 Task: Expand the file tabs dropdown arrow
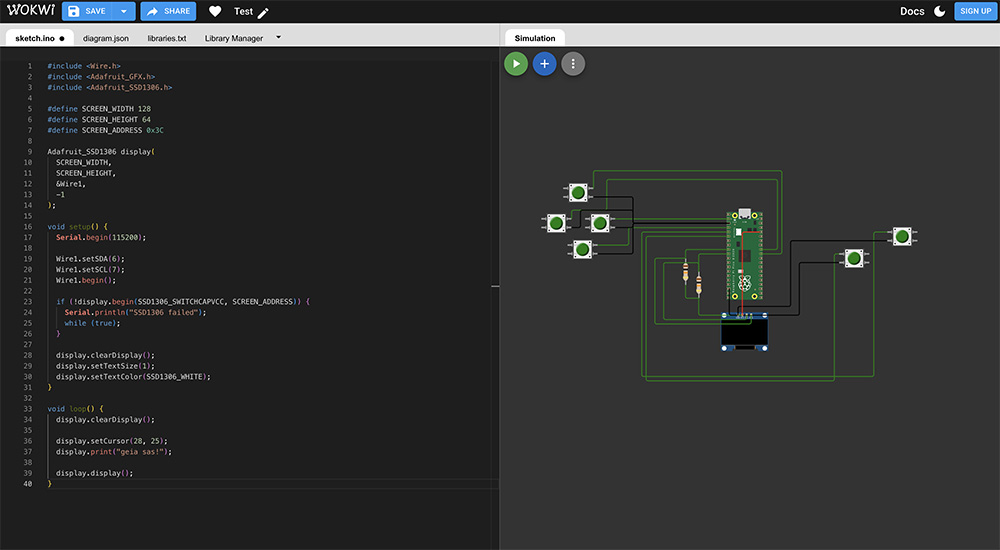(278, 37)
